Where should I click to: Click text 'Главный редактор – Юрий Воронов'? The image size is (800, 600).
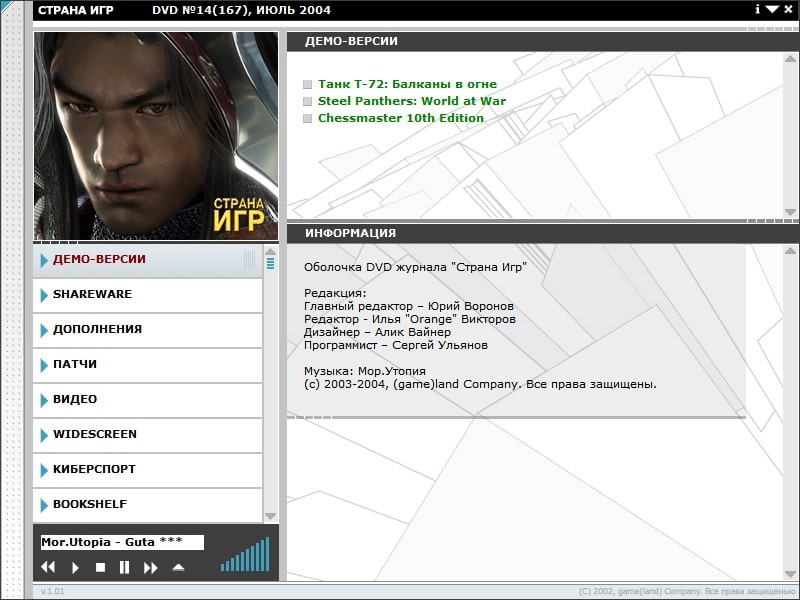[409, 306]
